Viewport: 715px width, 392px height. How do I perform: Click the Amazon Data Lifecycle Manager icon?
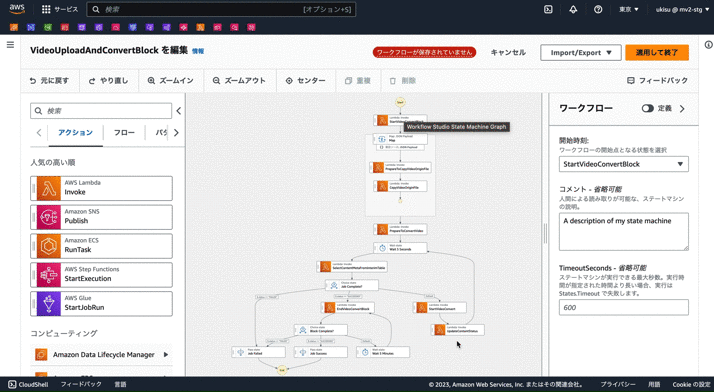41,354
